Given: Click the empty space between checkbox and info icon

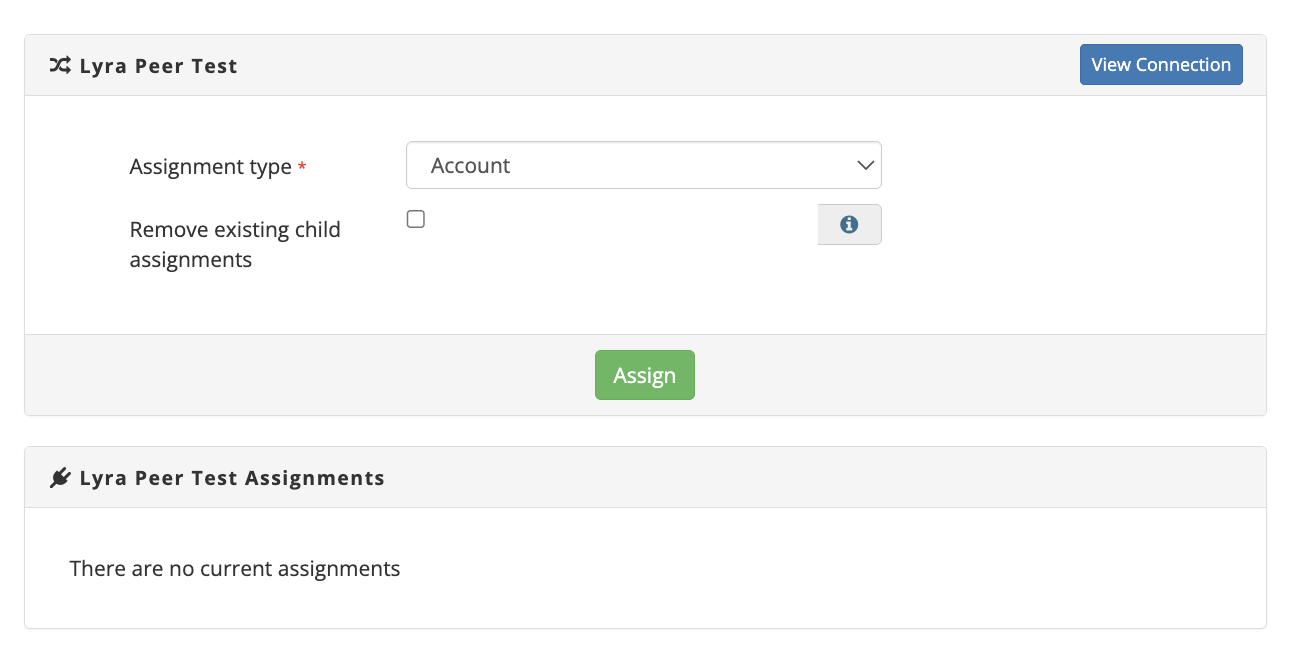Looking at the screenshot, I should pyautogui.click(x=620, y=224).
